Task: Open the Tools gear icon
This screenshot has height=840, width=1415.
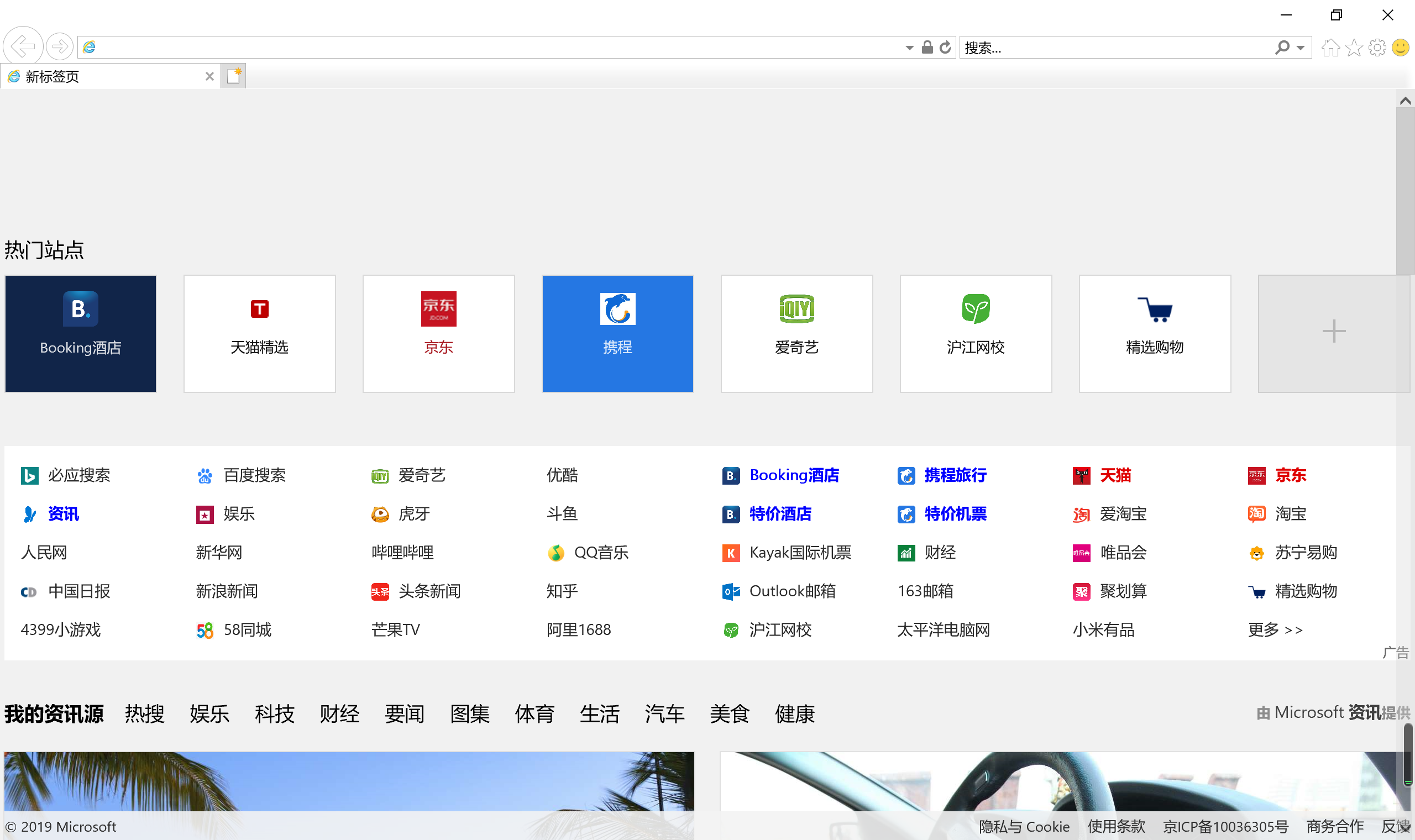Action: (x=1377, y=48)
